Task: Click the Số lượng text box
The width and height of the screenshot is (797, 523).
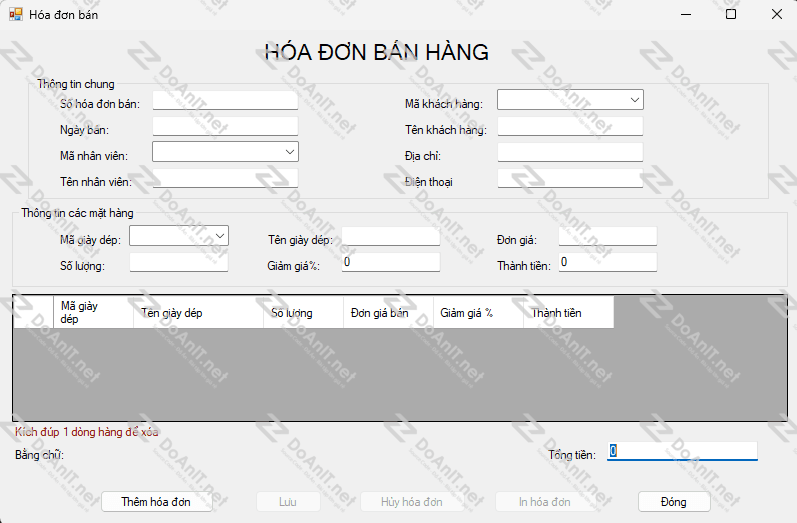Action: [179, 262]
